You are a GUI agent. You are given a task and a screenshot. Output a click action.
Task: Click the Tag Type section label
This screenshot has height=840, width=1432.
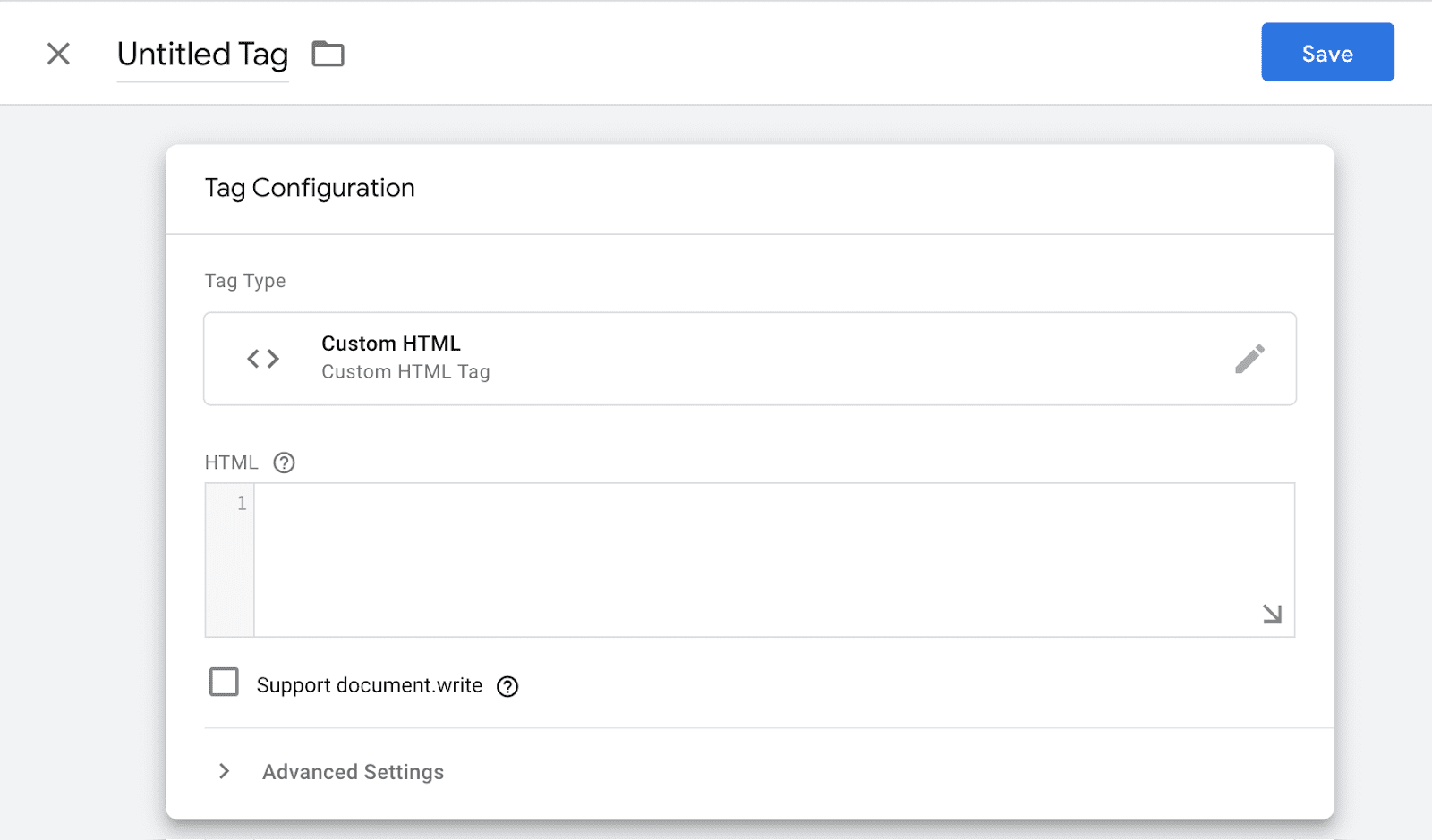(244, 280)
